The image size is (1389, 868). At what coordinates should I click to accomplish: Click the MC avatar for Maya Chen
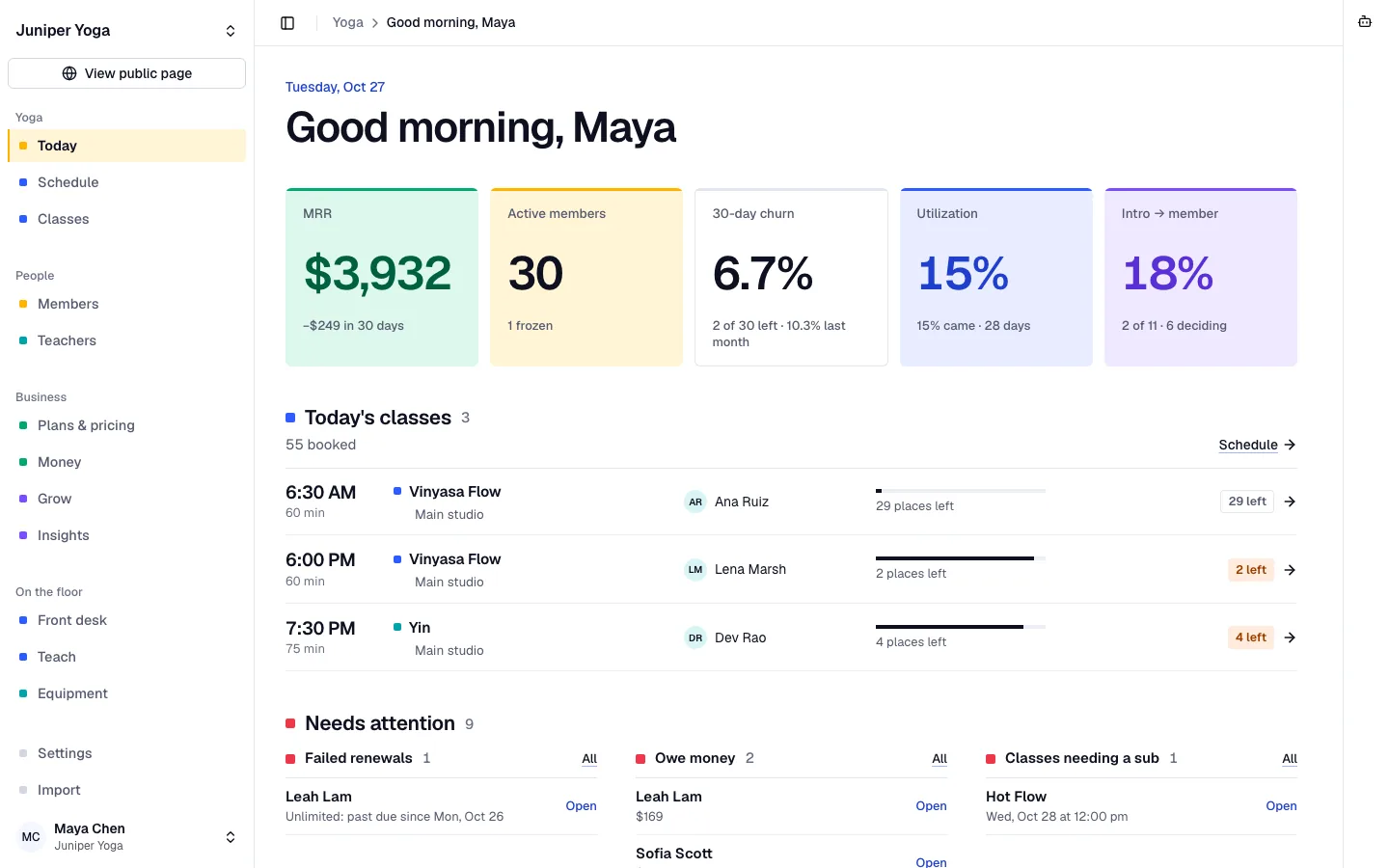[31, 837]
